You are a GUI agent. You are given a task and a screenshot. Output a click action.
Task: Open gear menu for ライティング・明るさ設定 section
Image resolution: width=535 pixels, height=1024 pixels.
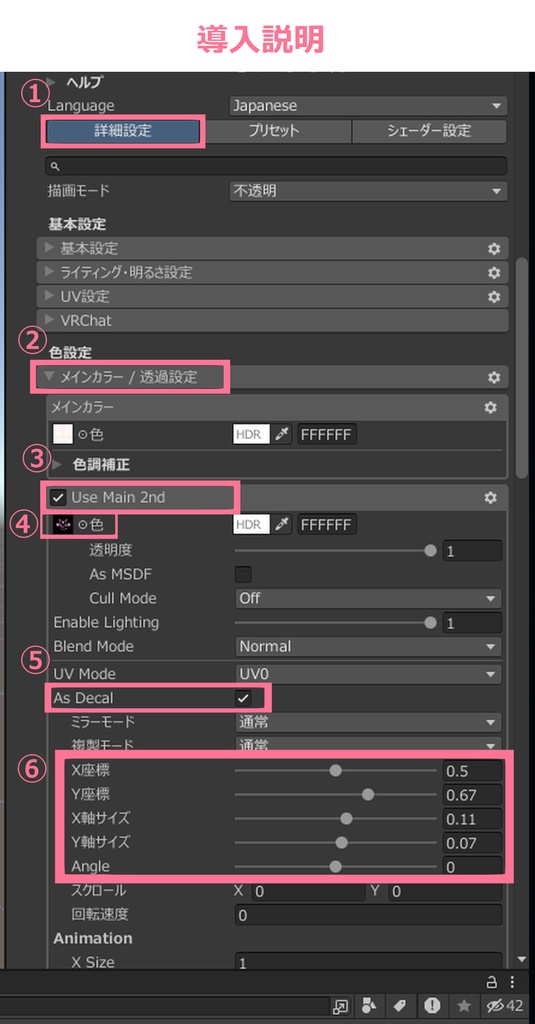point(494,272)
